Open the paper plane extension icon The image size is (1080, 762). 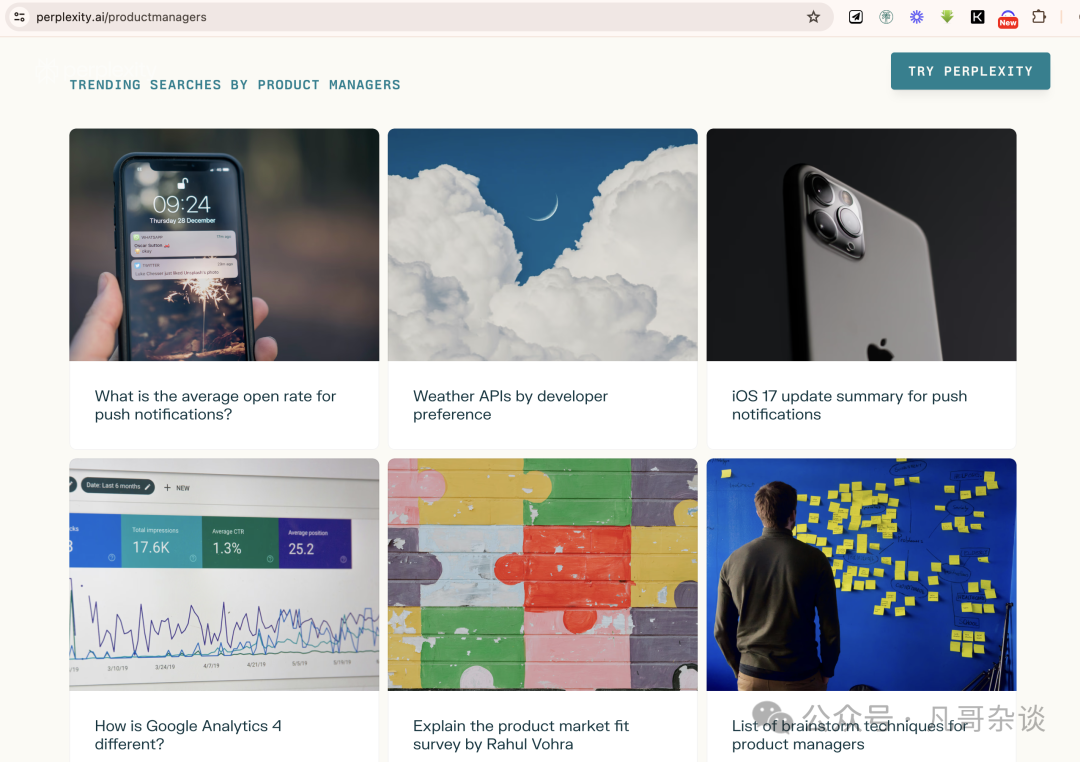[855, 17]
